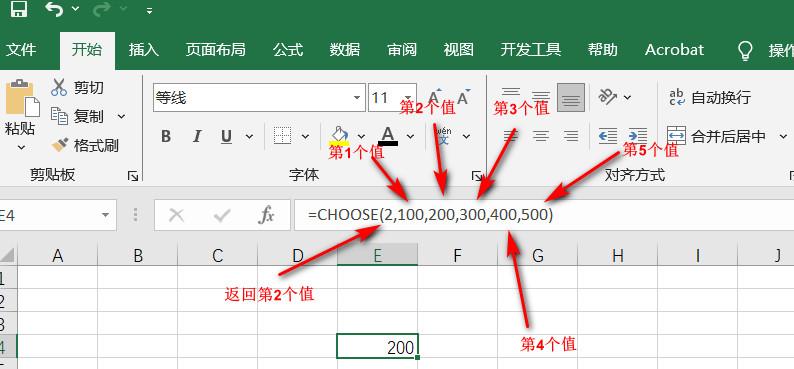
Task: Open the 文件 tab
Action: click(x=21, y=50)
